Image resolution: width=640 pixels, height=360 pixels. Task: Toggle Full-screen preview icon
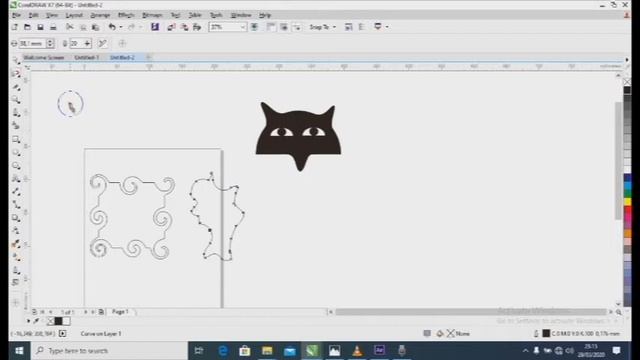(254, 27)
